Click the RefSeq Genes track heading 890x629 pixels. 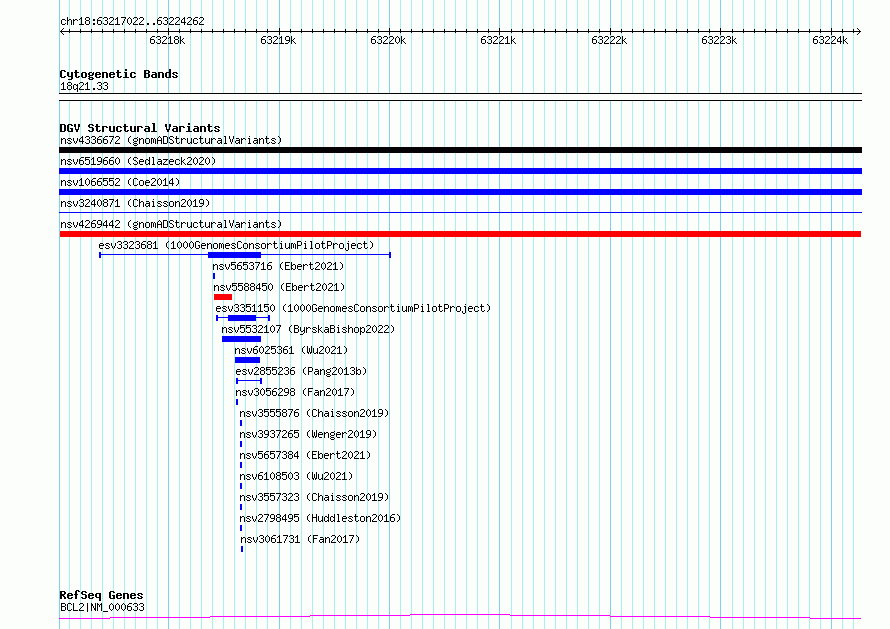tap(102, 595)
